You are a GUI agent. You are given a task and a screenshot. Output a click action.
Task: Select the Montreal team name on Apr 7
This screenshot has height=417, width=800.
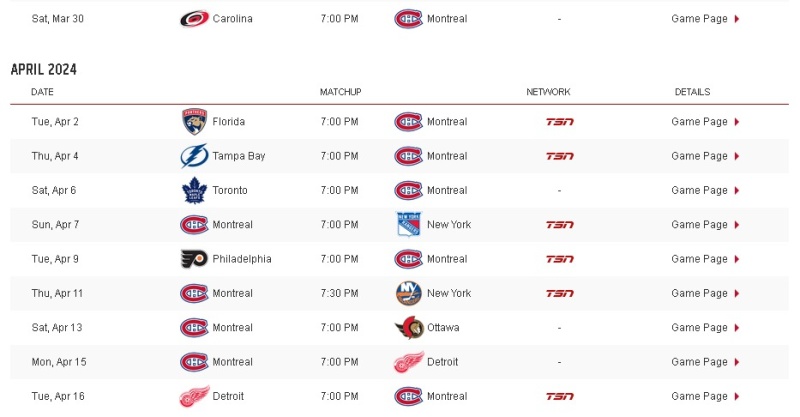233,225
